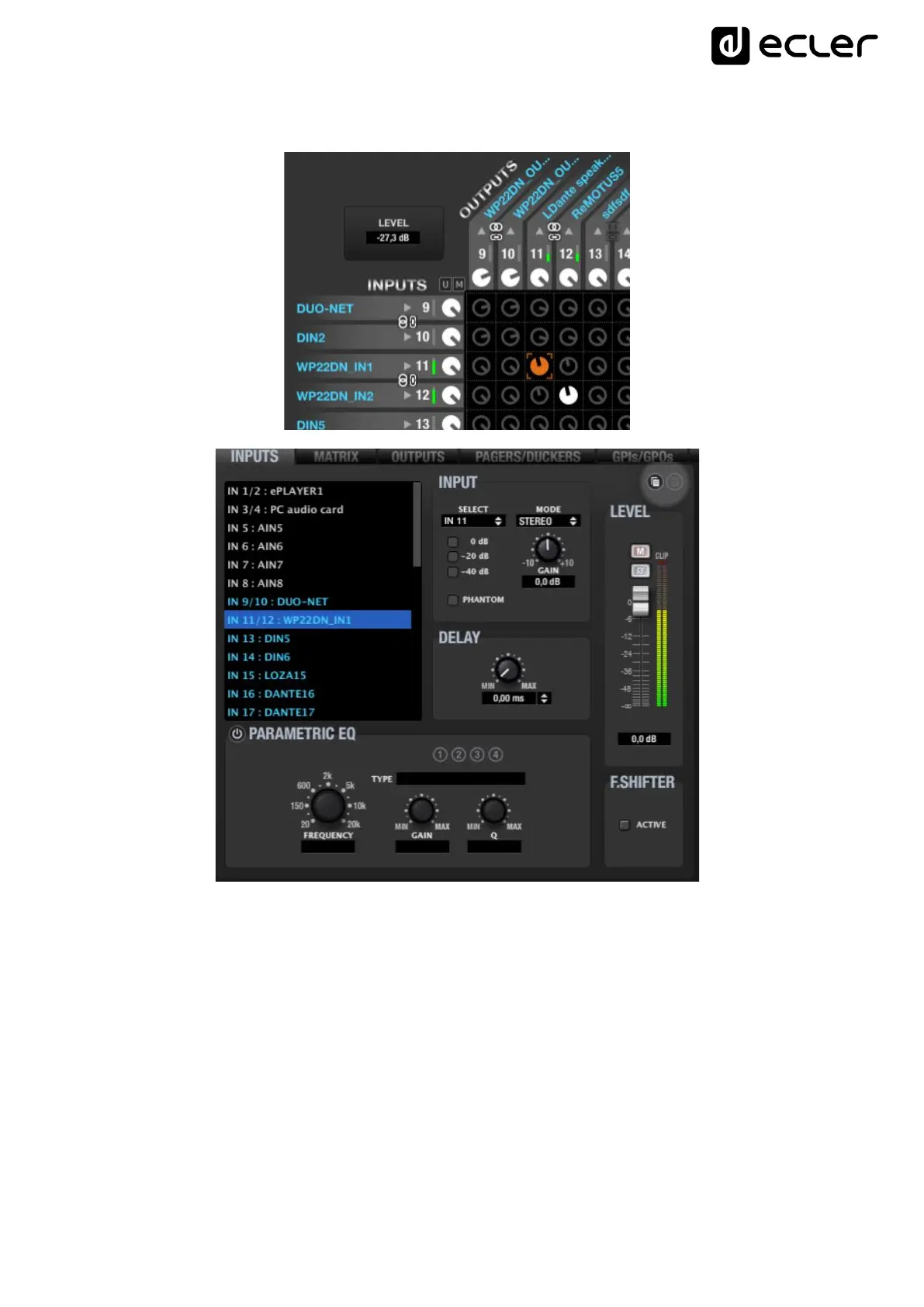Screen dimensions: 924x1307
Task: Open the MODE dropdown set to STEREO
Action: (x=548, y=521)
